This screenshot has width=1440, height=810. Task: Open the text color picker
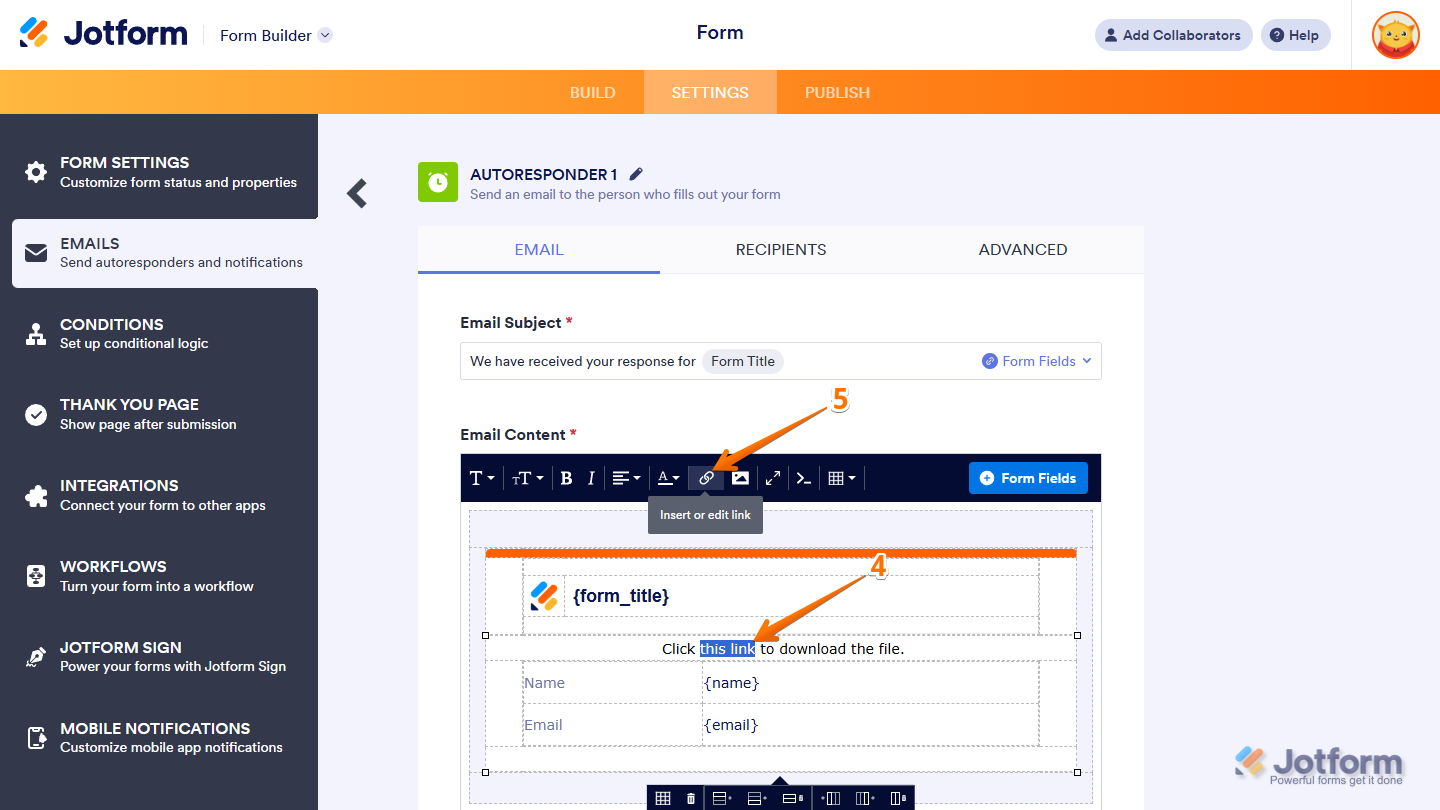[x=668, y=477]
